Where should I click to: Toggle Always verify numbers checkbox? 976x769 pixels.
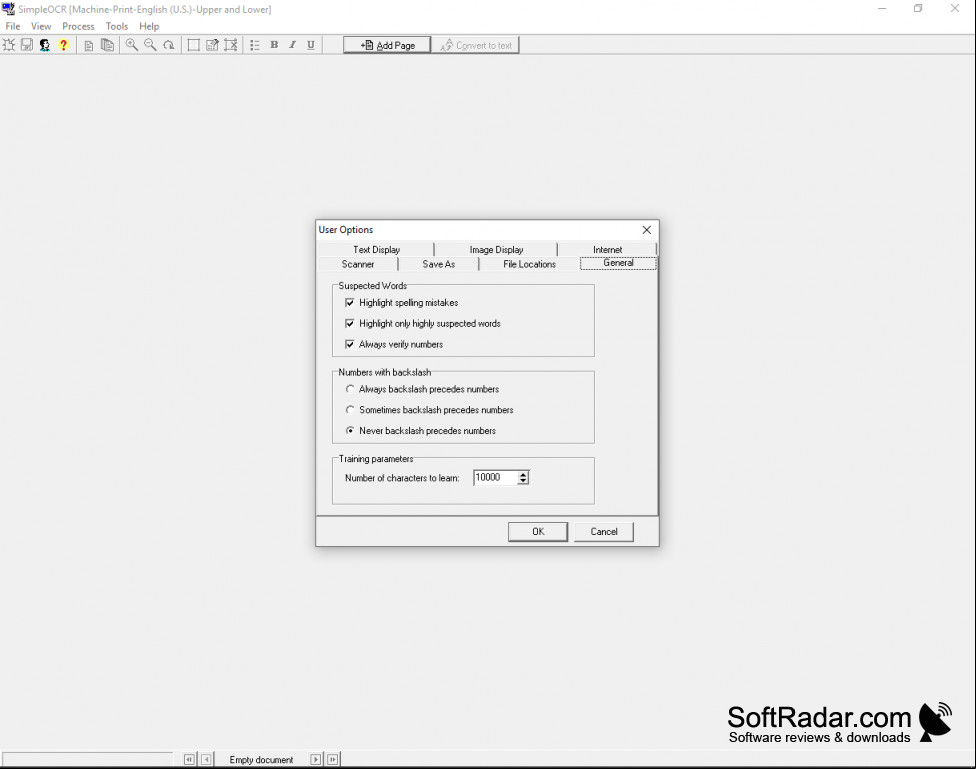coord(350,344)
